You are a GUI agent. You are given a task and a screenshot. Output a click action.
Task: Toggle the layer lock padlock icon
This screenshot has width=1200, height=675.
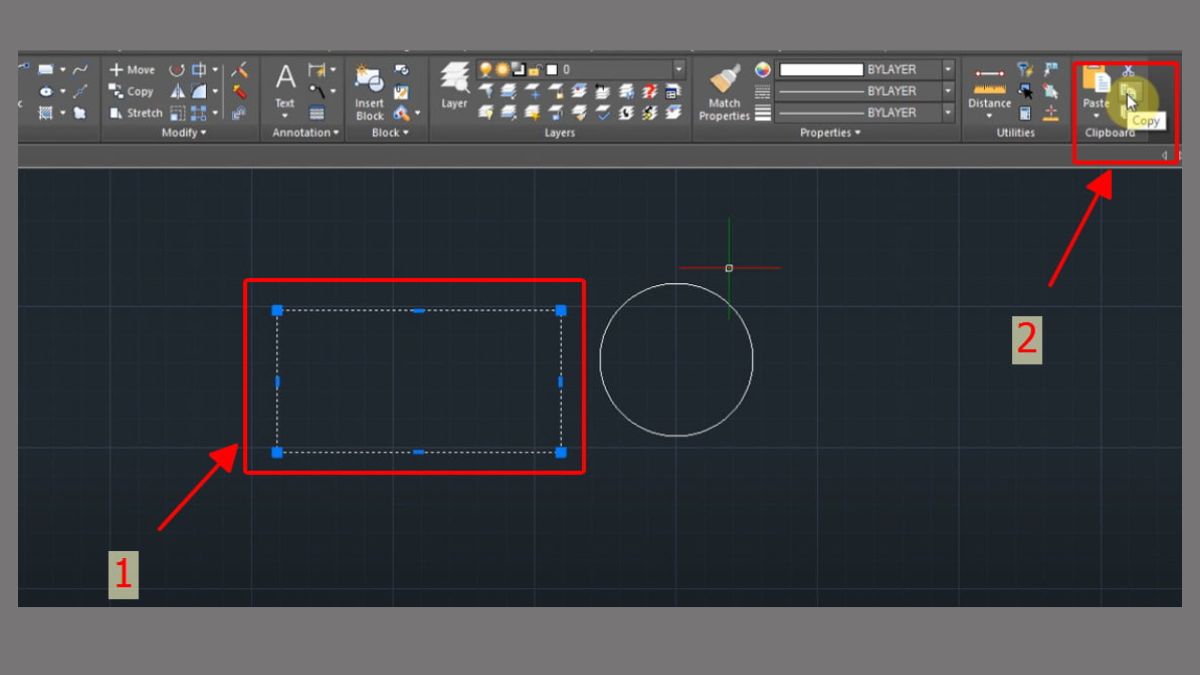(536, 70)
